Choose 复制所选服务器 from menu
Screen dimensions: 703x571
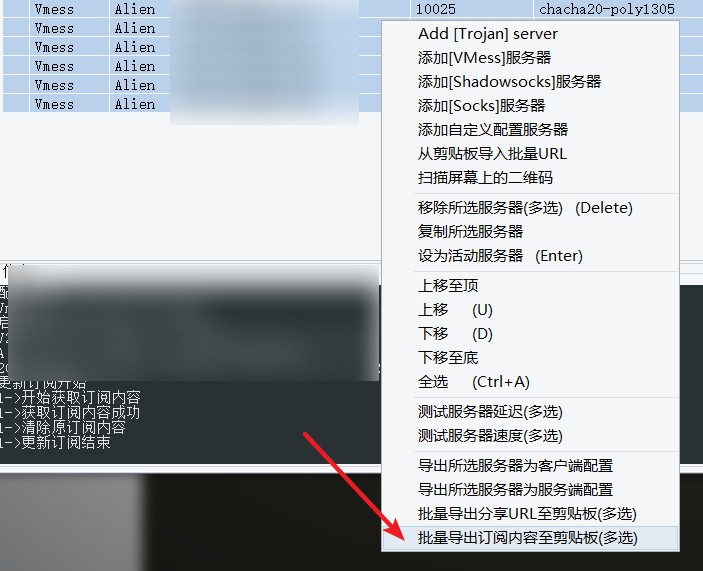click(x=530, y=232)
